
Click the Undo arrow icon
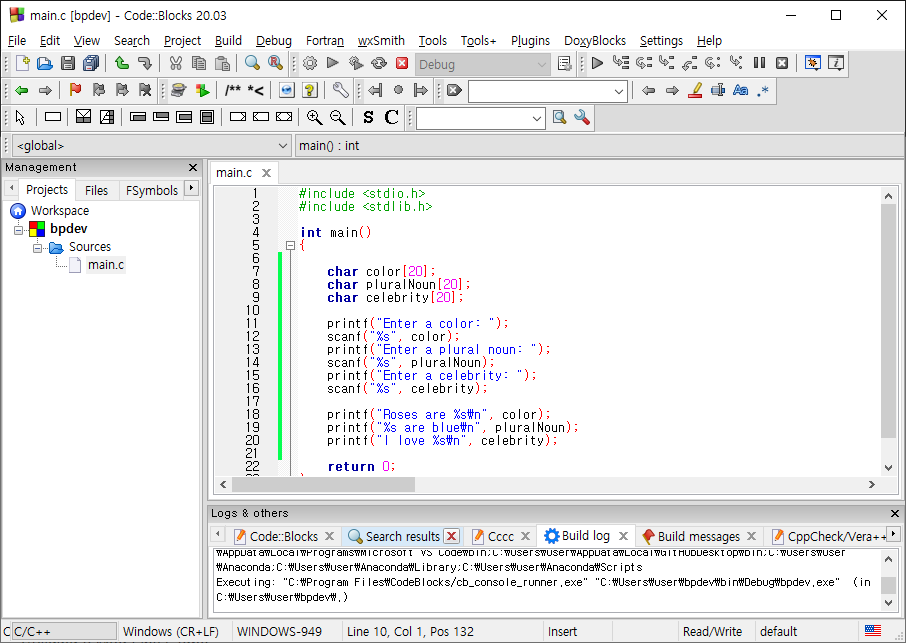(x=121, y=64)
